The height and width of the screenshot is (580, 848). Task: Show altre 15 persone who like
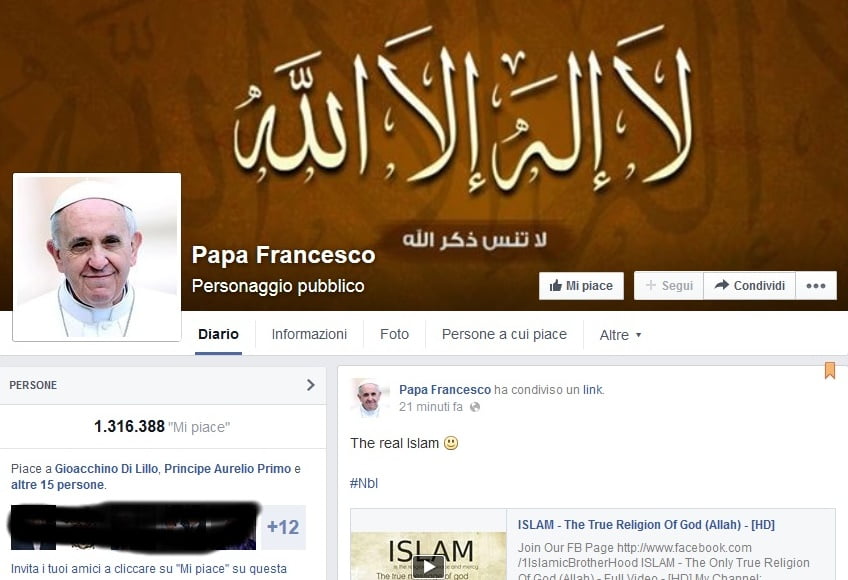57,485
